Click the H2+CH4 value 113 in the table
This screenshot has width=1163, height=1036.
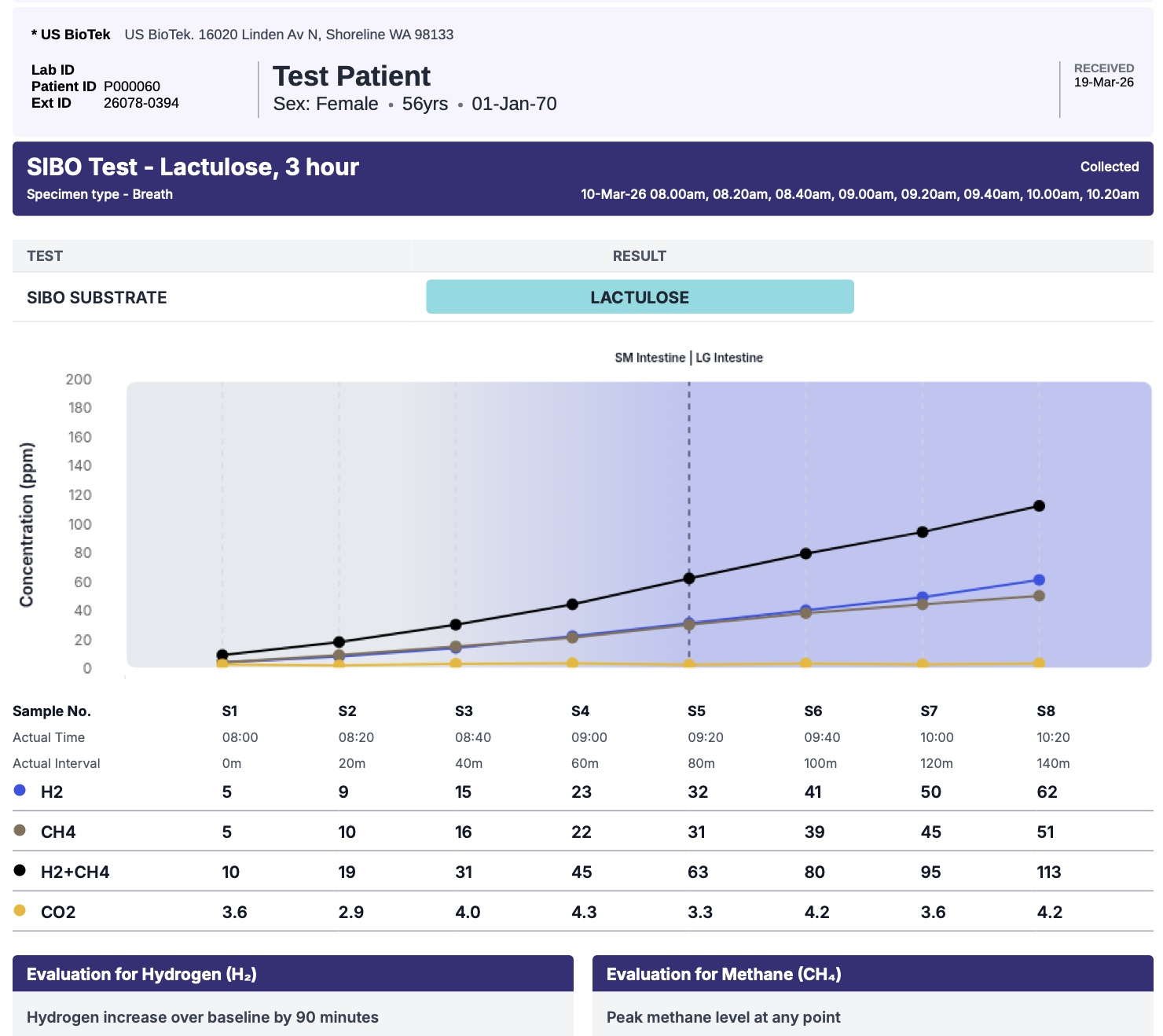click(1049, 872)
